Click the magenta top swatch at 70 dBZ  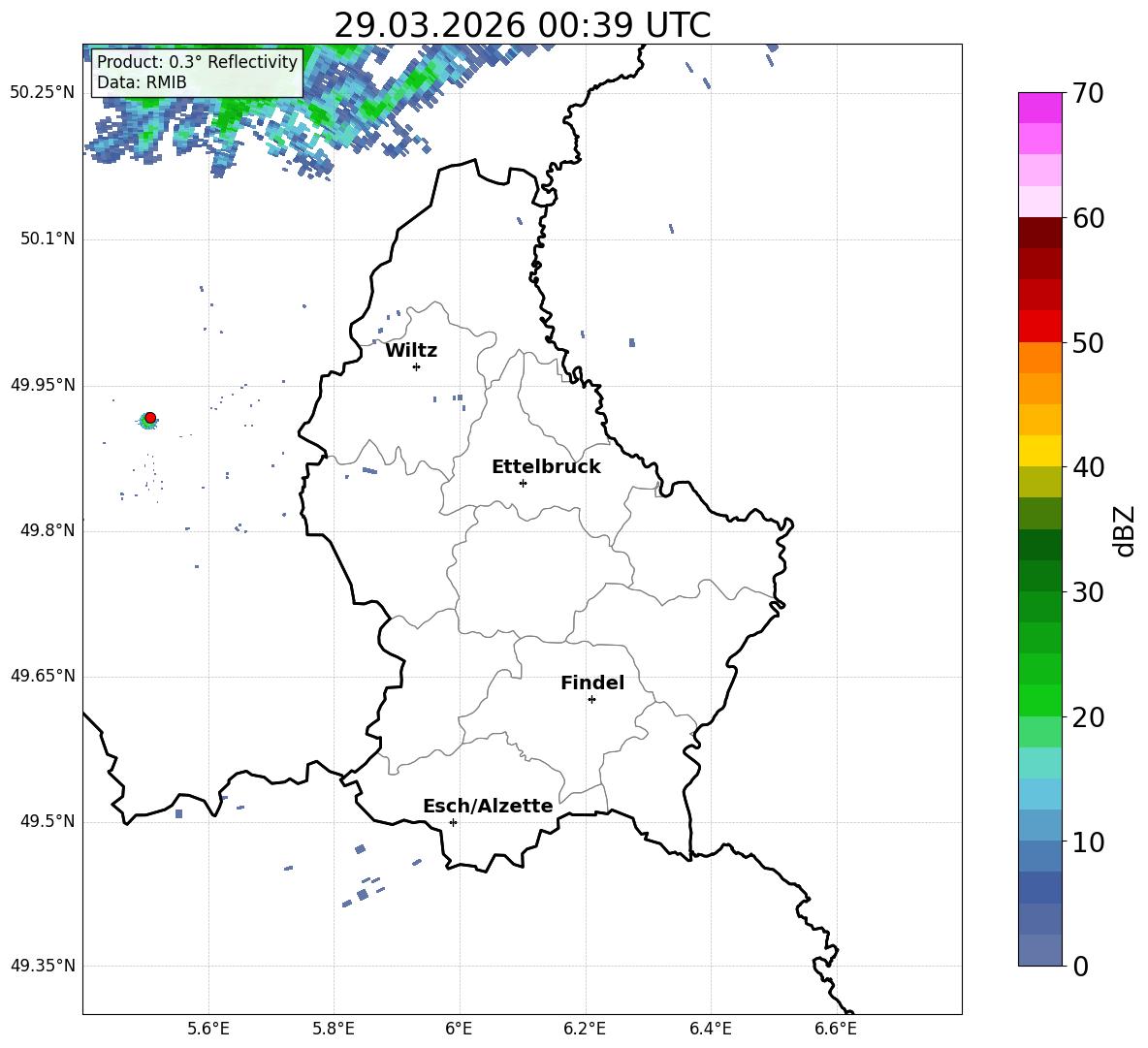tap(1039, 108)
